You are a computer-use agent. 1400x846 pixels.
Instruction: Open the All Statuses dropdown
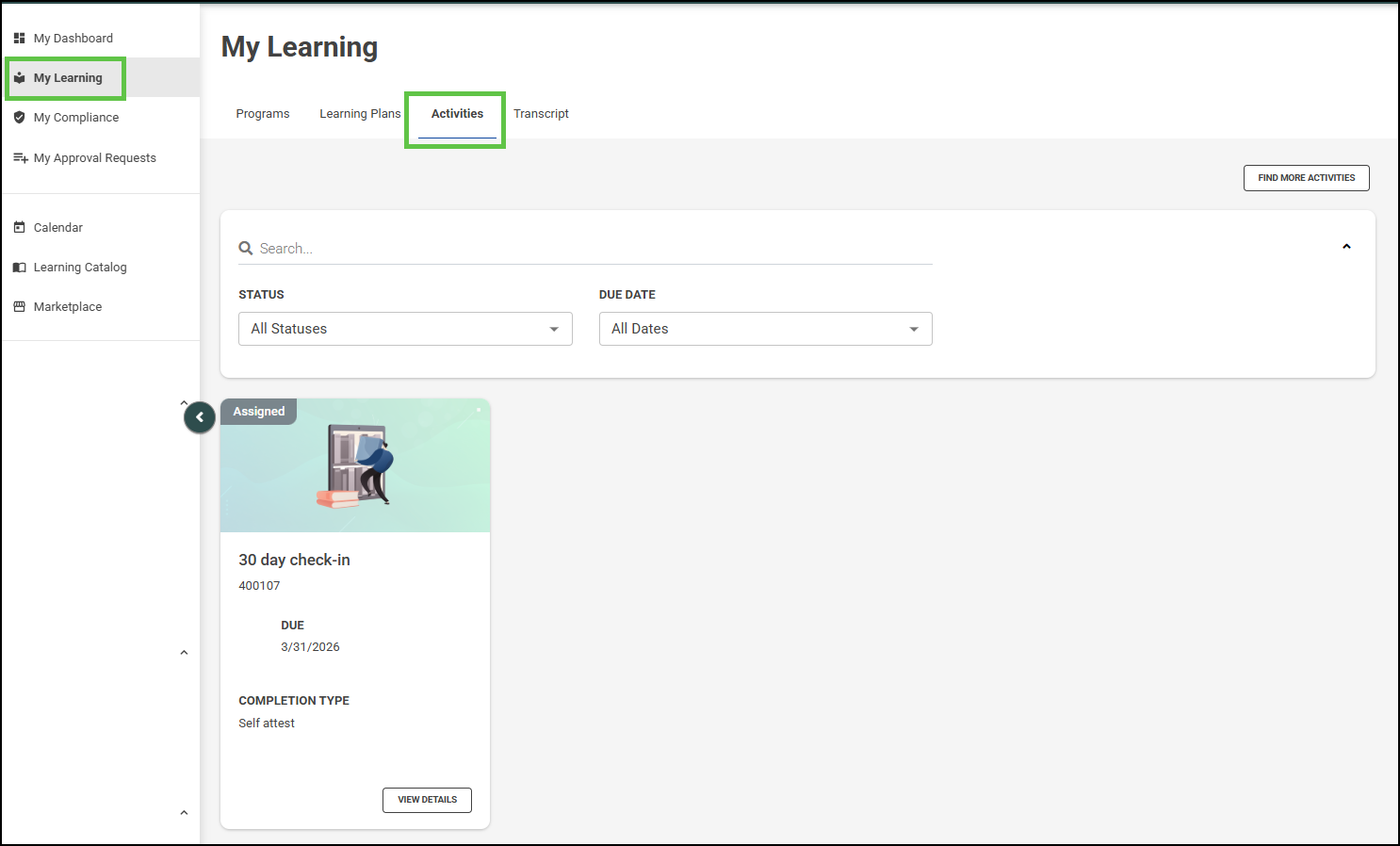point(405,329)
